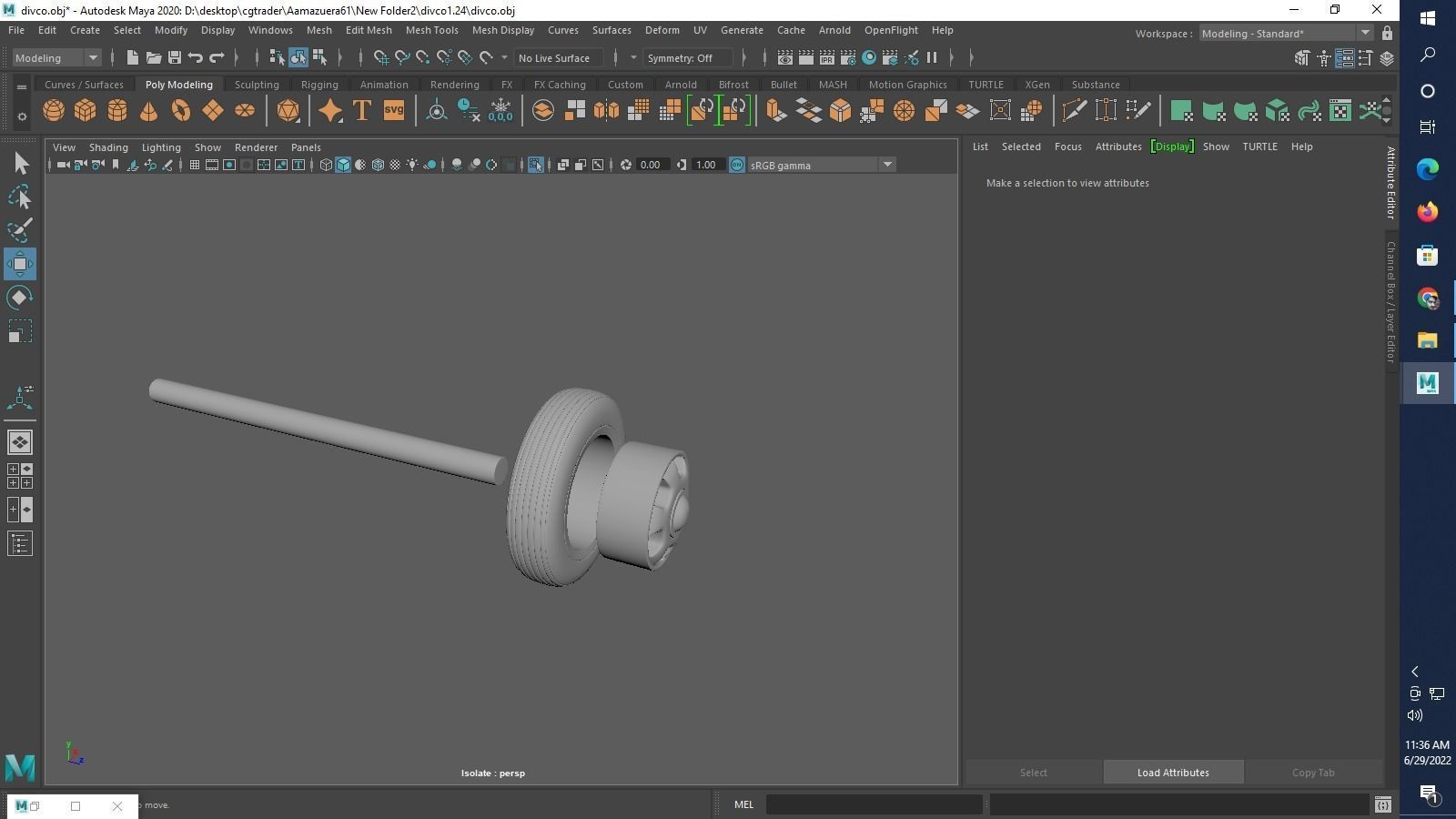
Task: Click the Open Scene folder icon
Action: [x=154, y=58]
